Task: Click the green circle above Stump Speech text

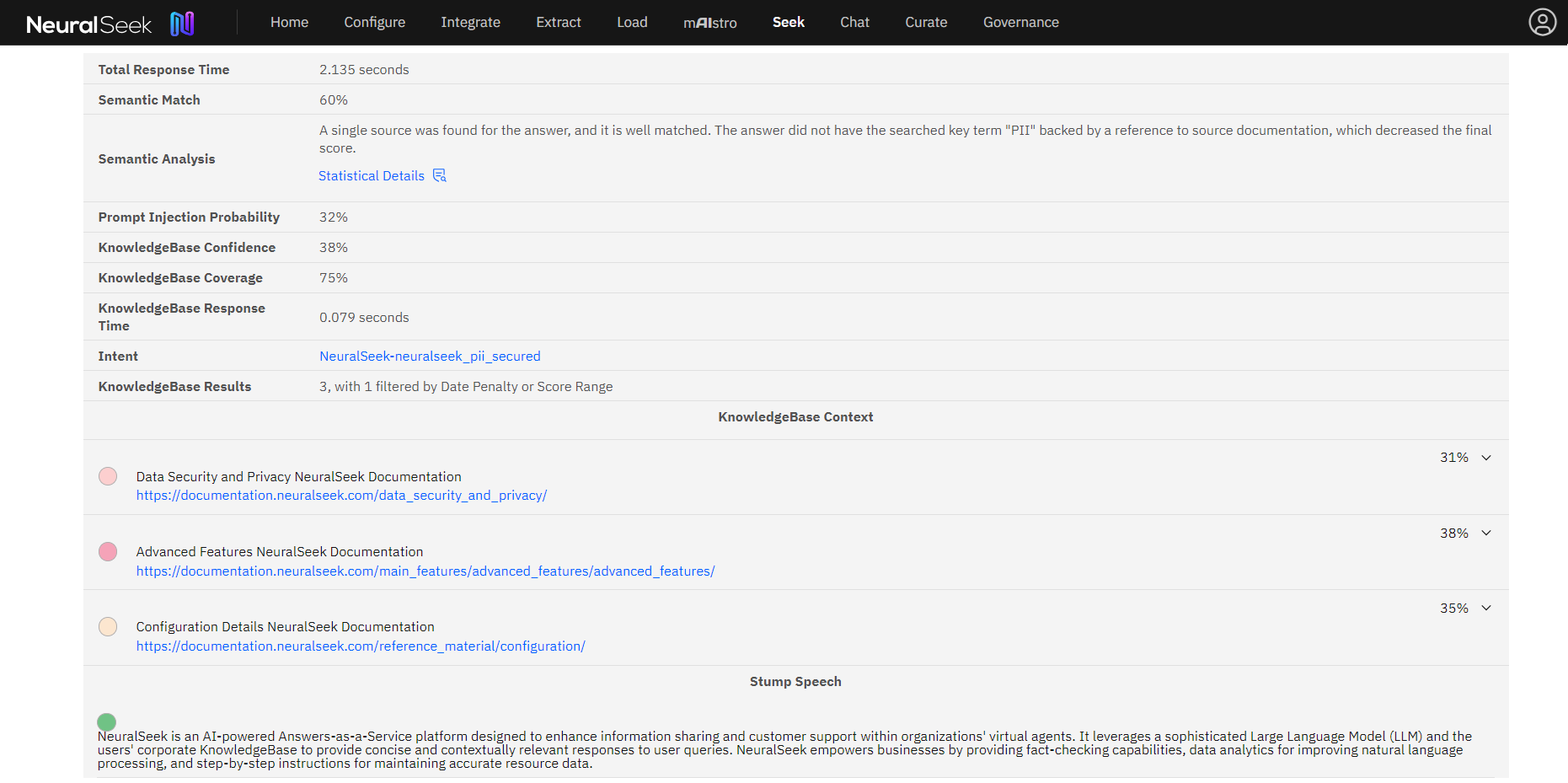Action: (x=106, y=721)
